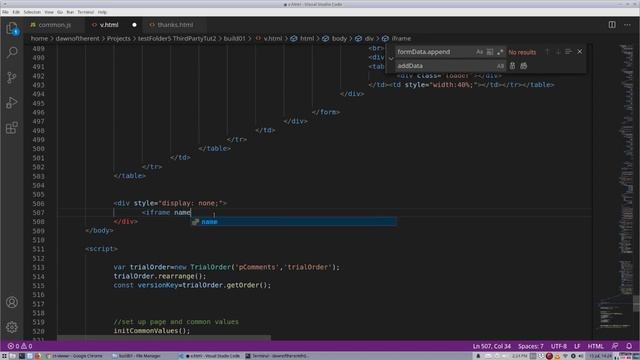Click the red tray icon in system tray
The width and height of the screenshot is (640, 360).
(x=549, y=356)
